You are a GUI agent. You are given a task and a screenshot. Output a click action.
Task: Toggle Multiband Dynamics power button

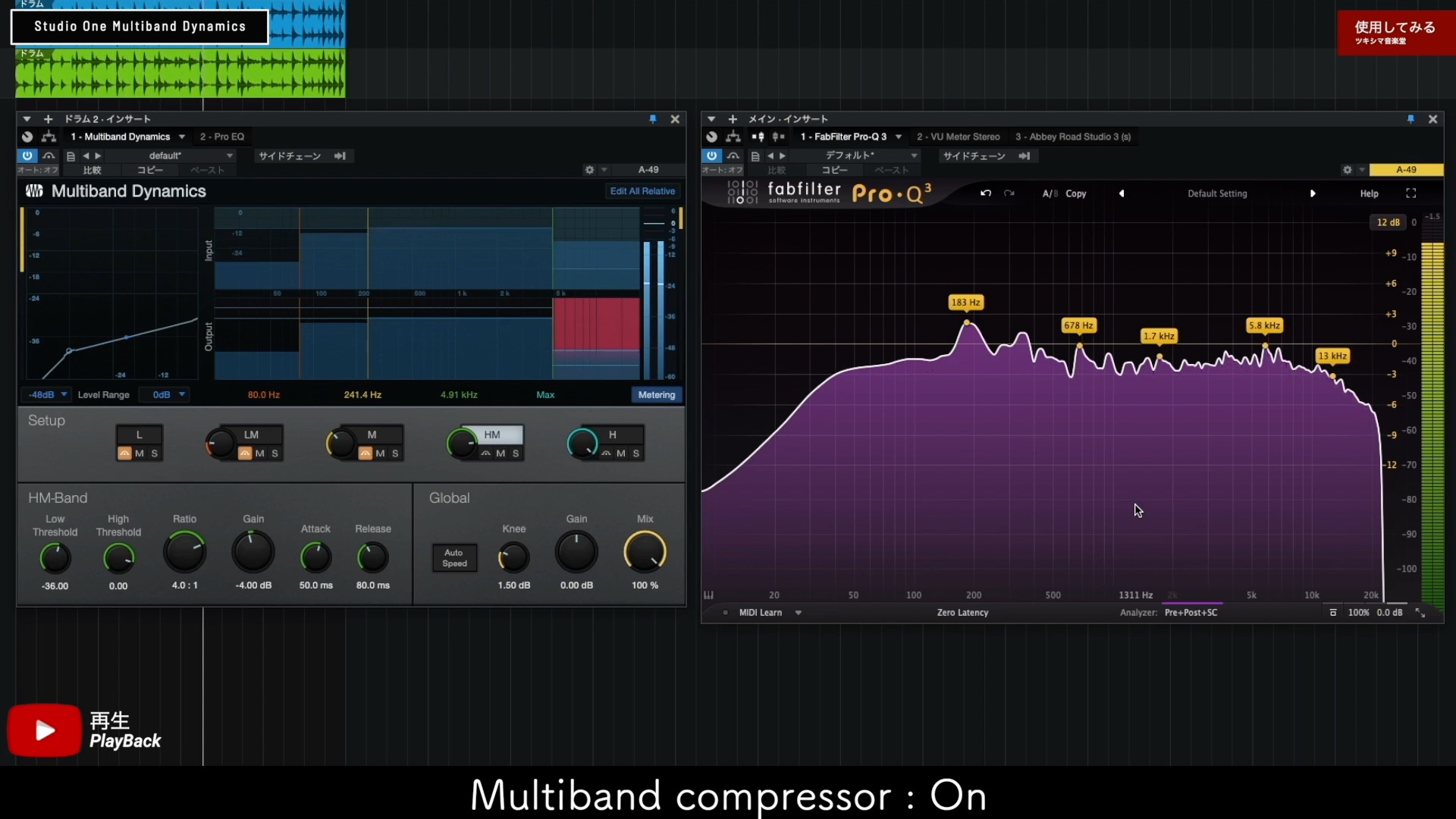click(27, 155)
